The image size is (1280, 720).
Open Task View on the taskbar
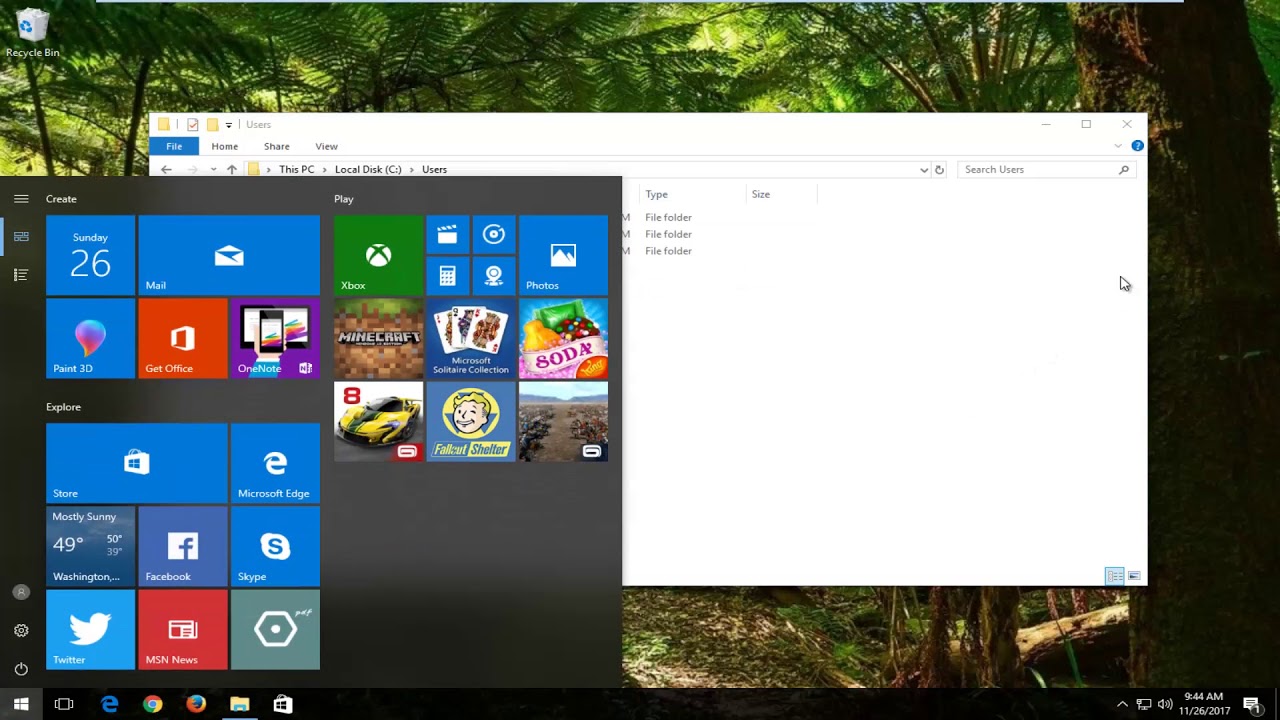[x=64, y=704]
